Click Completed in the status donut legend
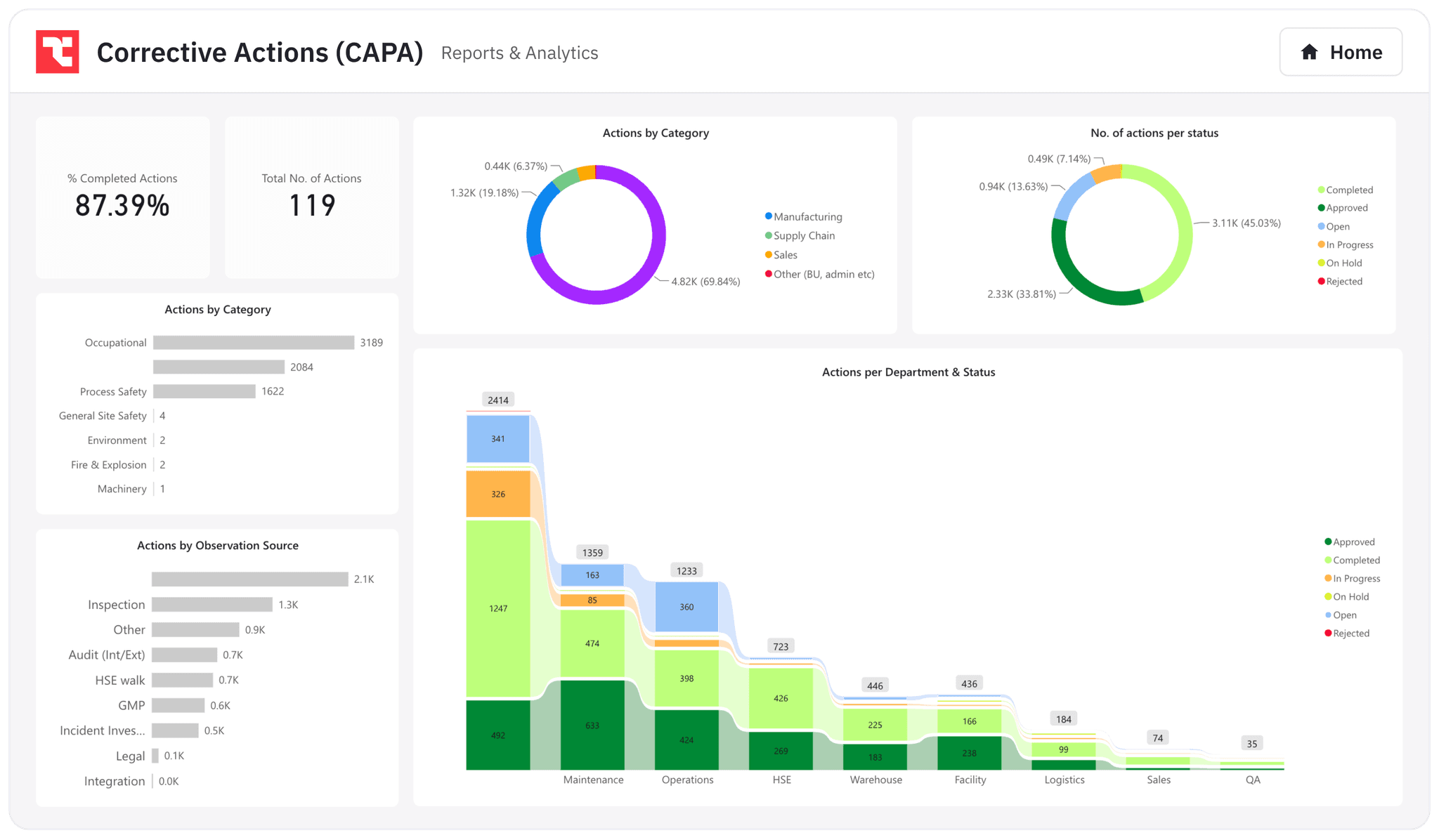 [x=1346, y=190]
